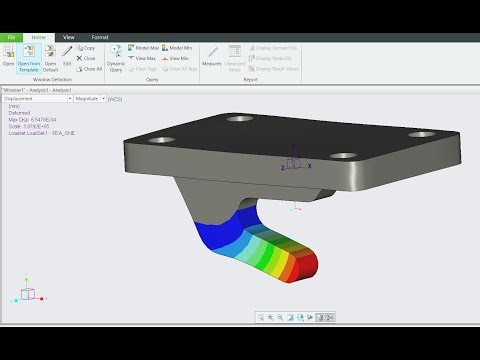Click the Window Definition group label
This screenshot has width=480, height=360.
point(52,79)
